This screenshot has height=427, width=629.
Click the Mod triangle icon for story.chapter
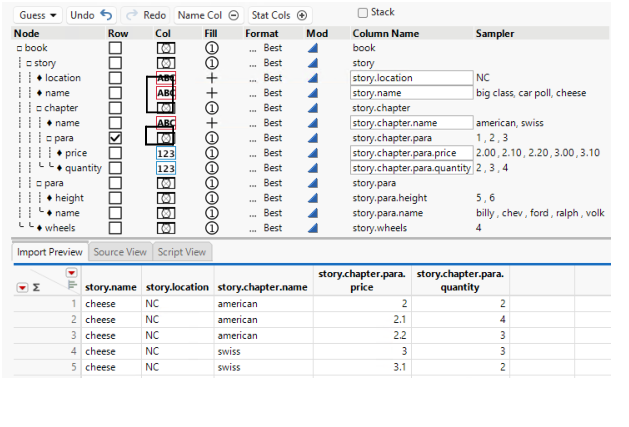[x=313, y=108]
